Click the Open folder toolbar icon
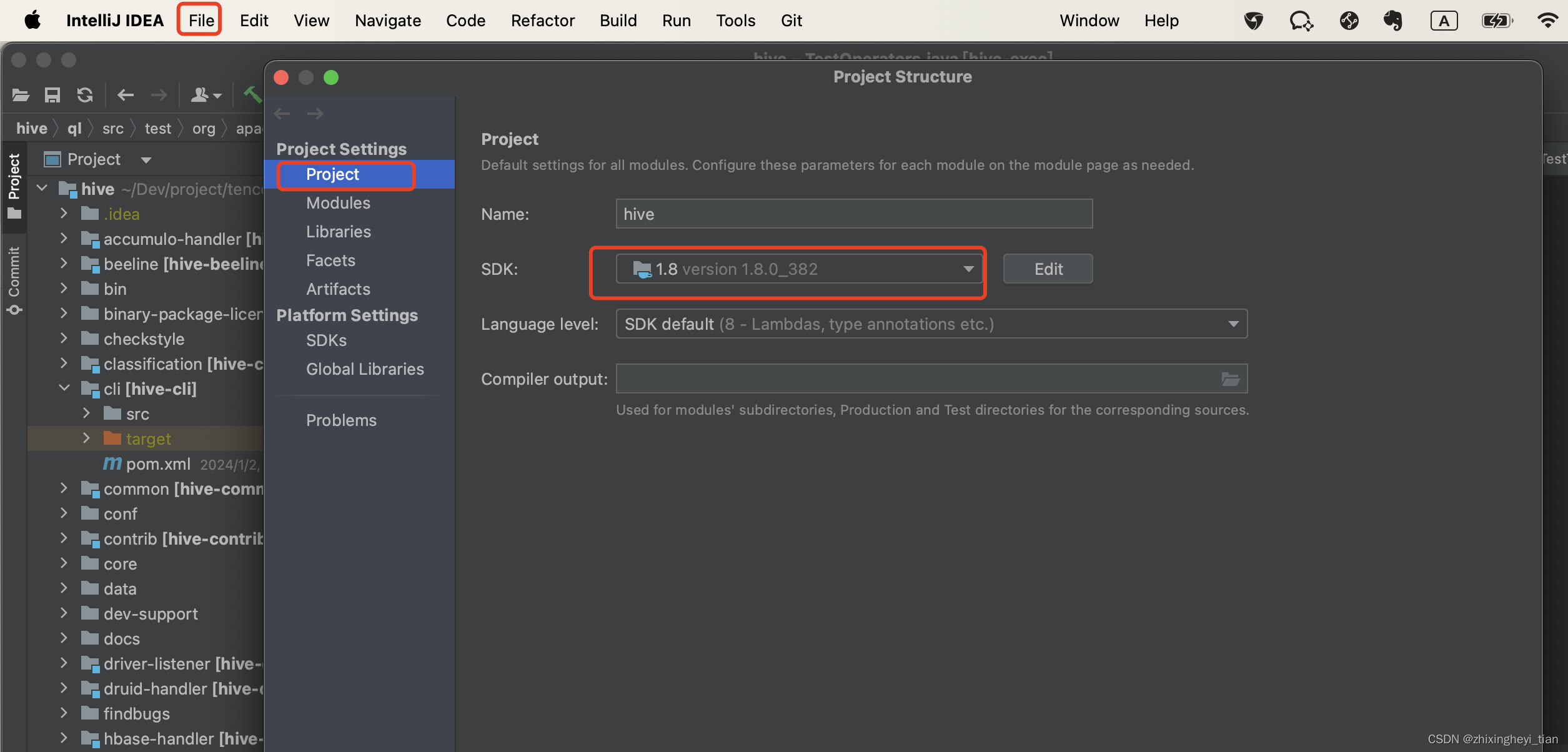This screenshot has width=1568, height=752. [x=21, y=95]
